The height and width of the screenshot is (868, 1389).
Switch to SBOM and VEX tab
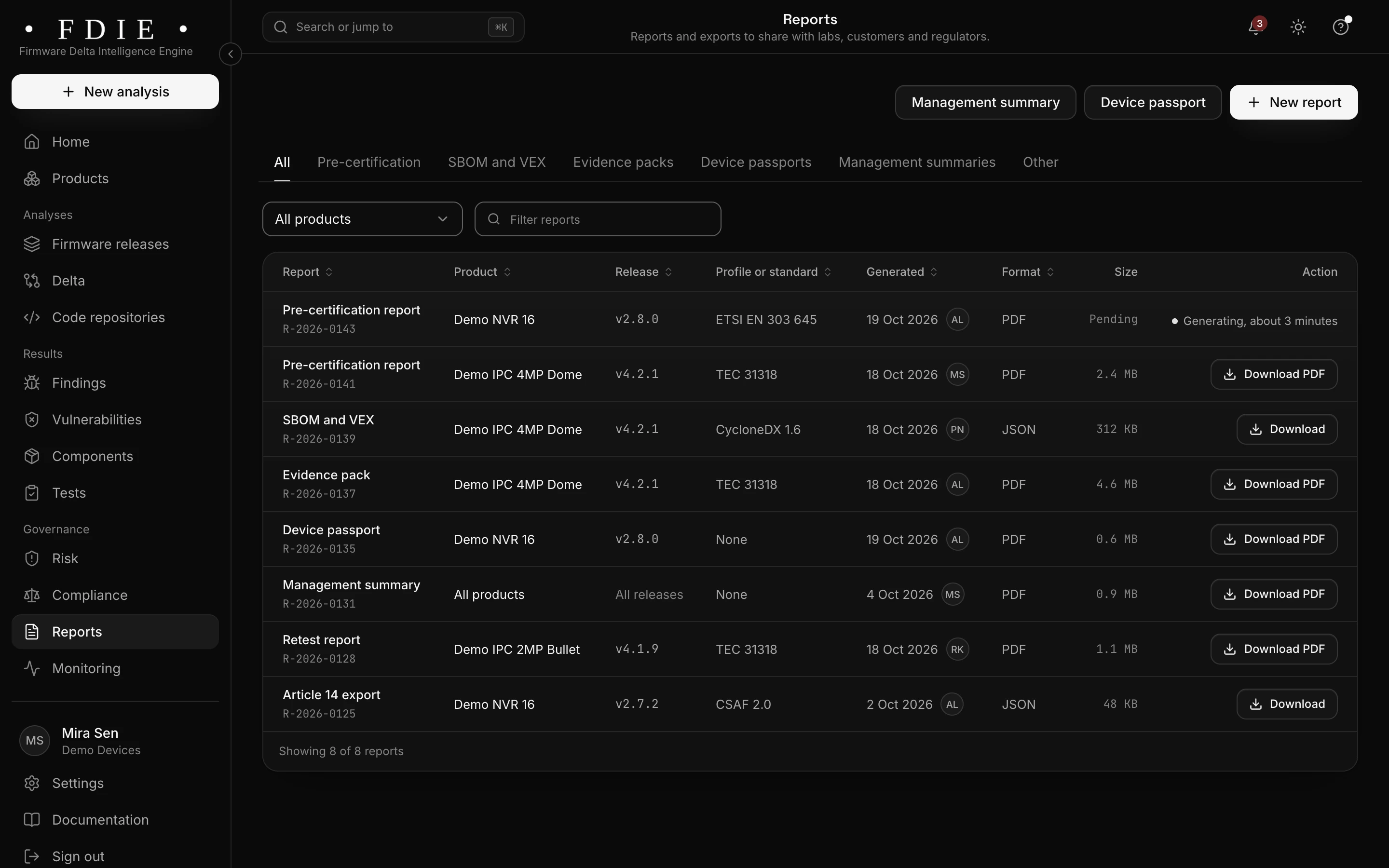point(497,163)
